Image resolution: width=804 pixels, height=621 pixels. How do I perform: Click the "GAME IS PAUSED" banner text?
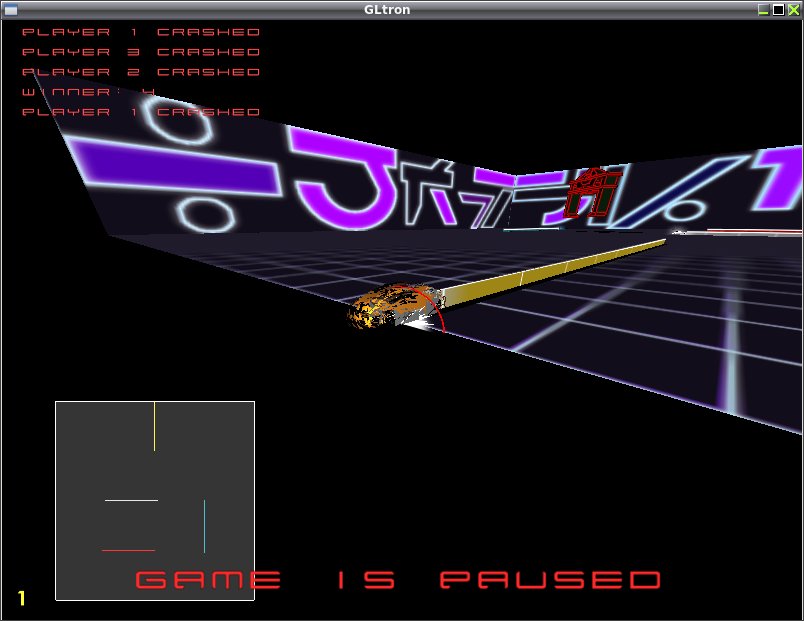398,579
